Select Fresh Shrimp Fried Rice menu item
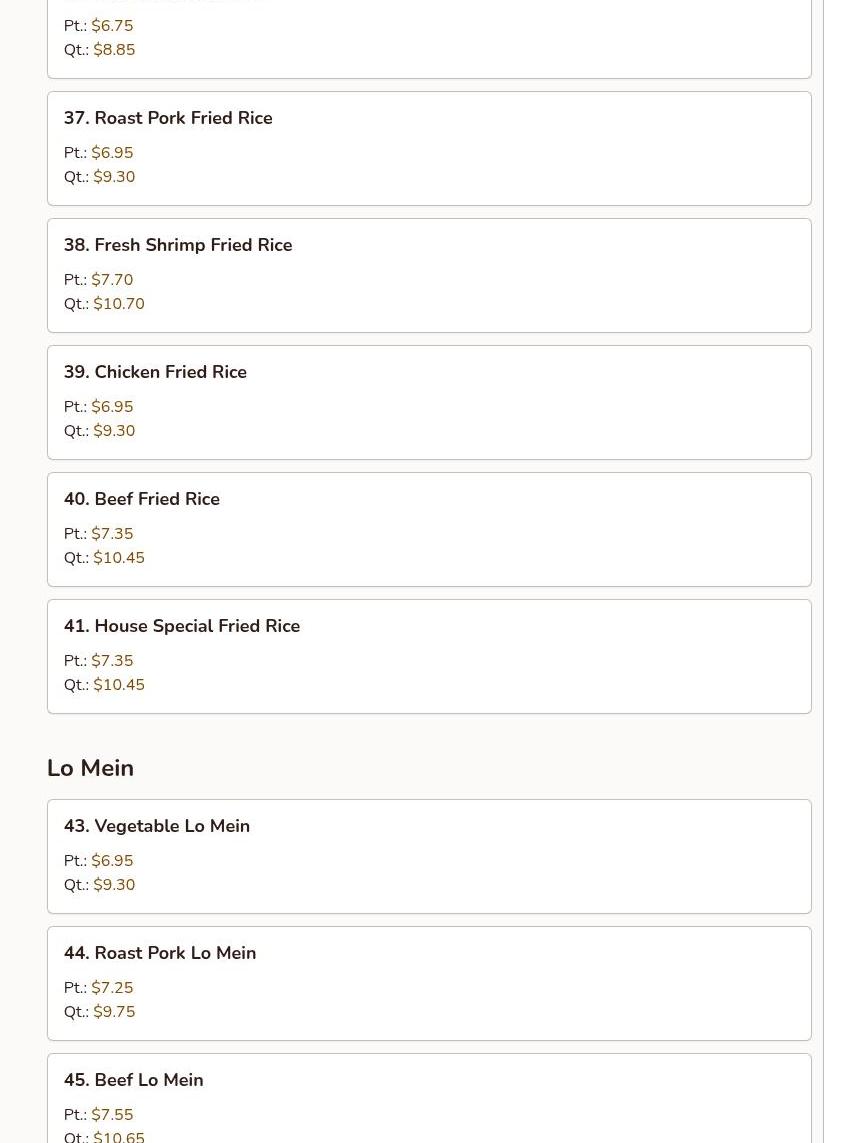 178,245
